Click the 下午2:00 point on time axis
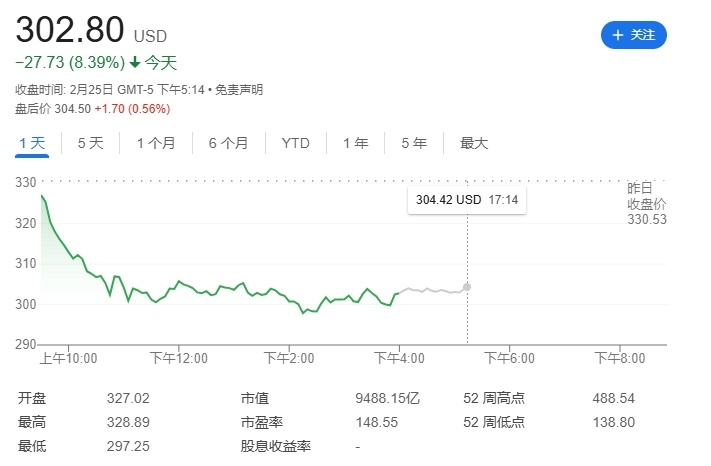Screen dimensions: 711x466 click(x=290, y=358)
